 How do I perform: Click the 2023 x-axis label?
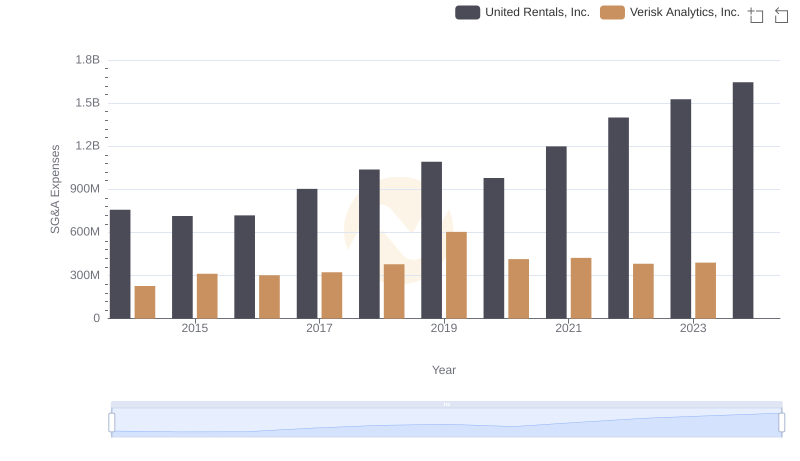coord(693,328)
